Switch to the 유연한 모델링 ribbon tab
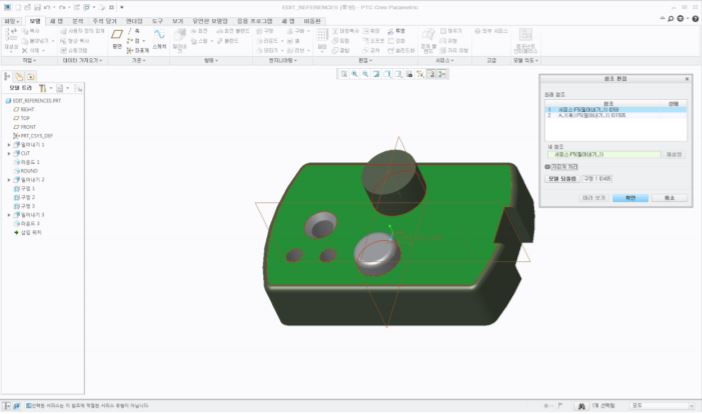This screenshot has height=414, width=702. (210, 21)
